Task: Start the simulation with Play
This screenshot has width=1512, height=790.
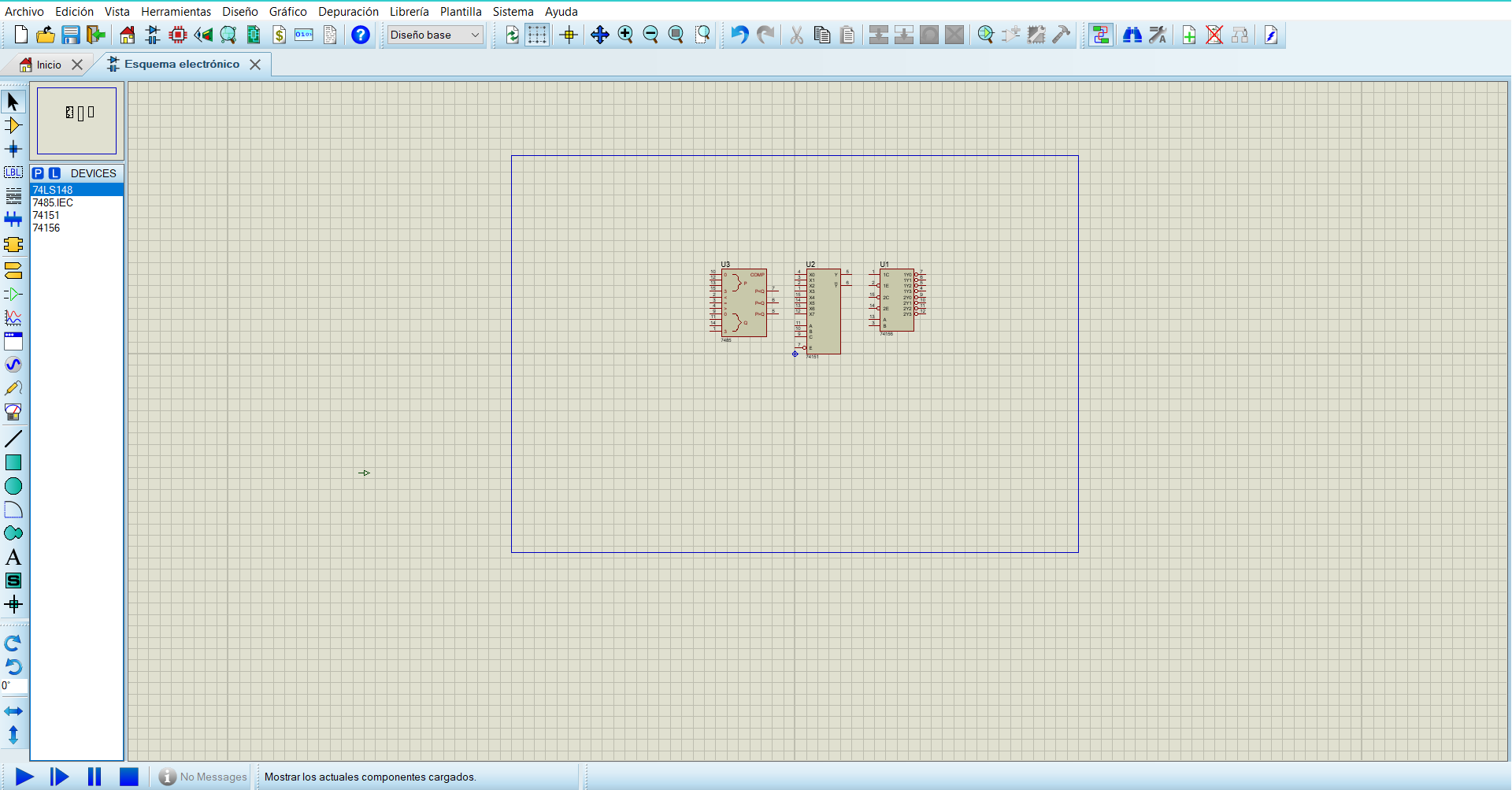Action: (x=24, y=777)
